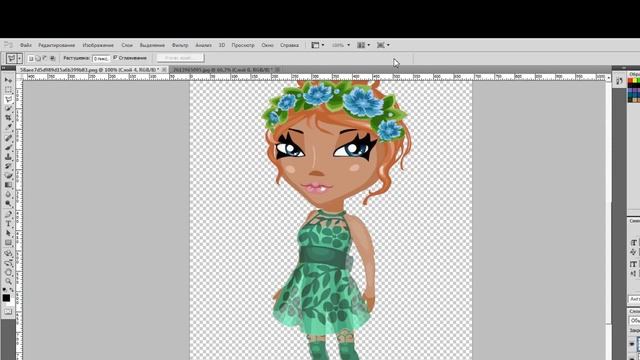Select the Rectangle shape tool
The width and height of the screenshot is (640, 360).
point(8,242)
